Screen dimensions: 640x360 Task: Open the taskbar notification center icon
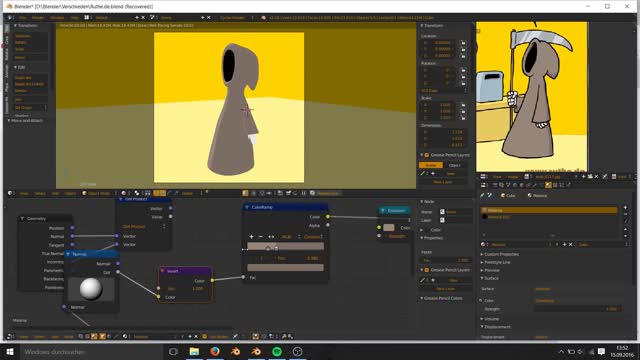click(x=601, y=351)
